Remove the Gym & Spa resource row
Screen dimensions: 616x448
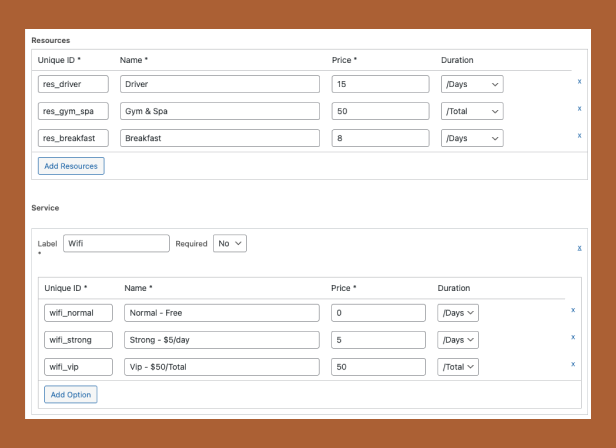(x=579, y=108)
